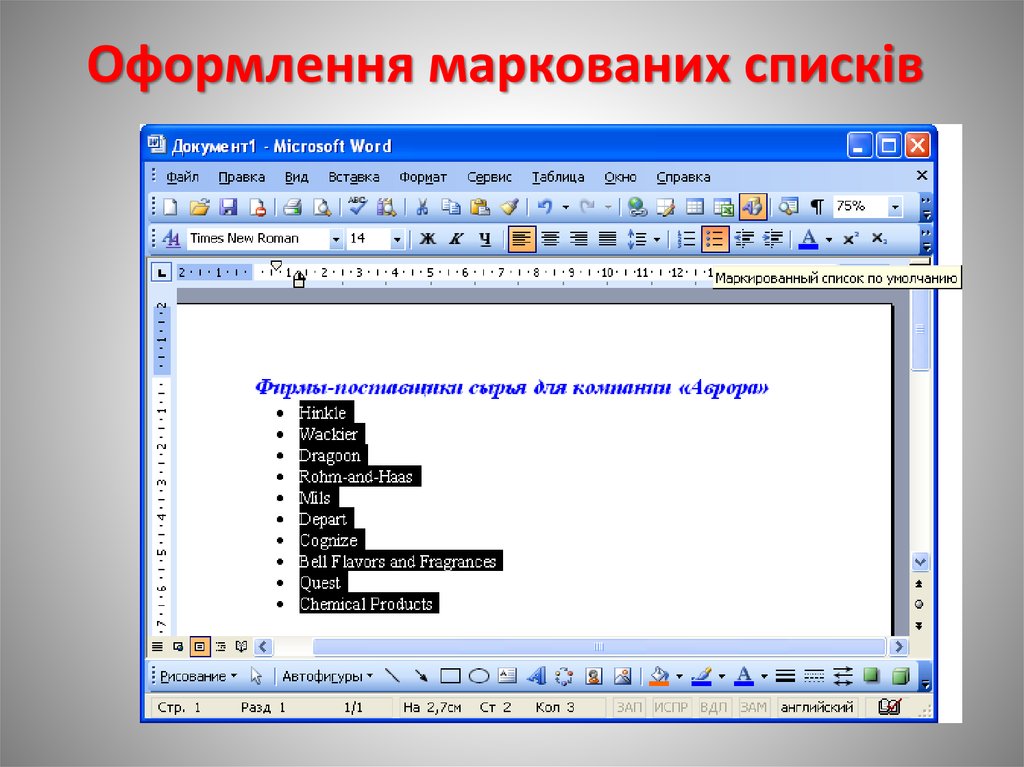Screen dimensions: 1024x767
Task: Center the paragraph text
Action: pyautogui.click(x=550, y=239)
